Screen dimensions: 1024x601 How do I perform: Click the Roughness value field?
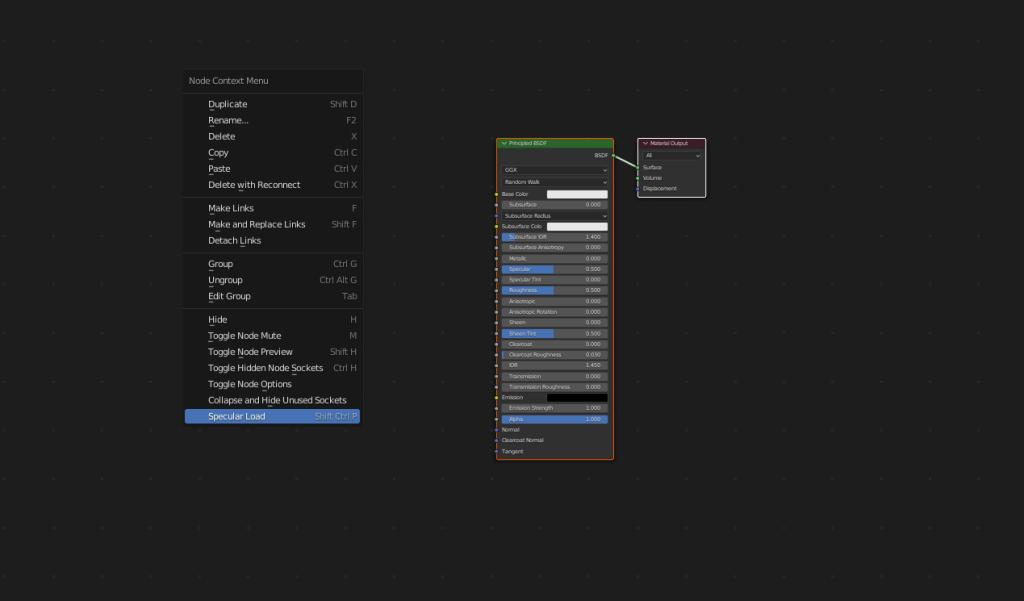tap(555, 290)
